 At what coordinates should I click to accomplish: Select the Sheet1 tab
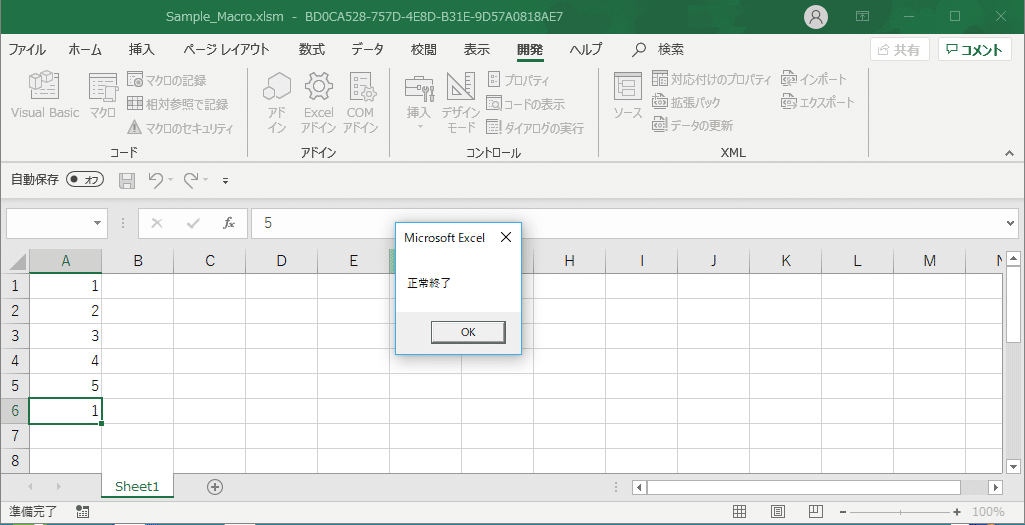pyautogui.click(x=137, y=486)
